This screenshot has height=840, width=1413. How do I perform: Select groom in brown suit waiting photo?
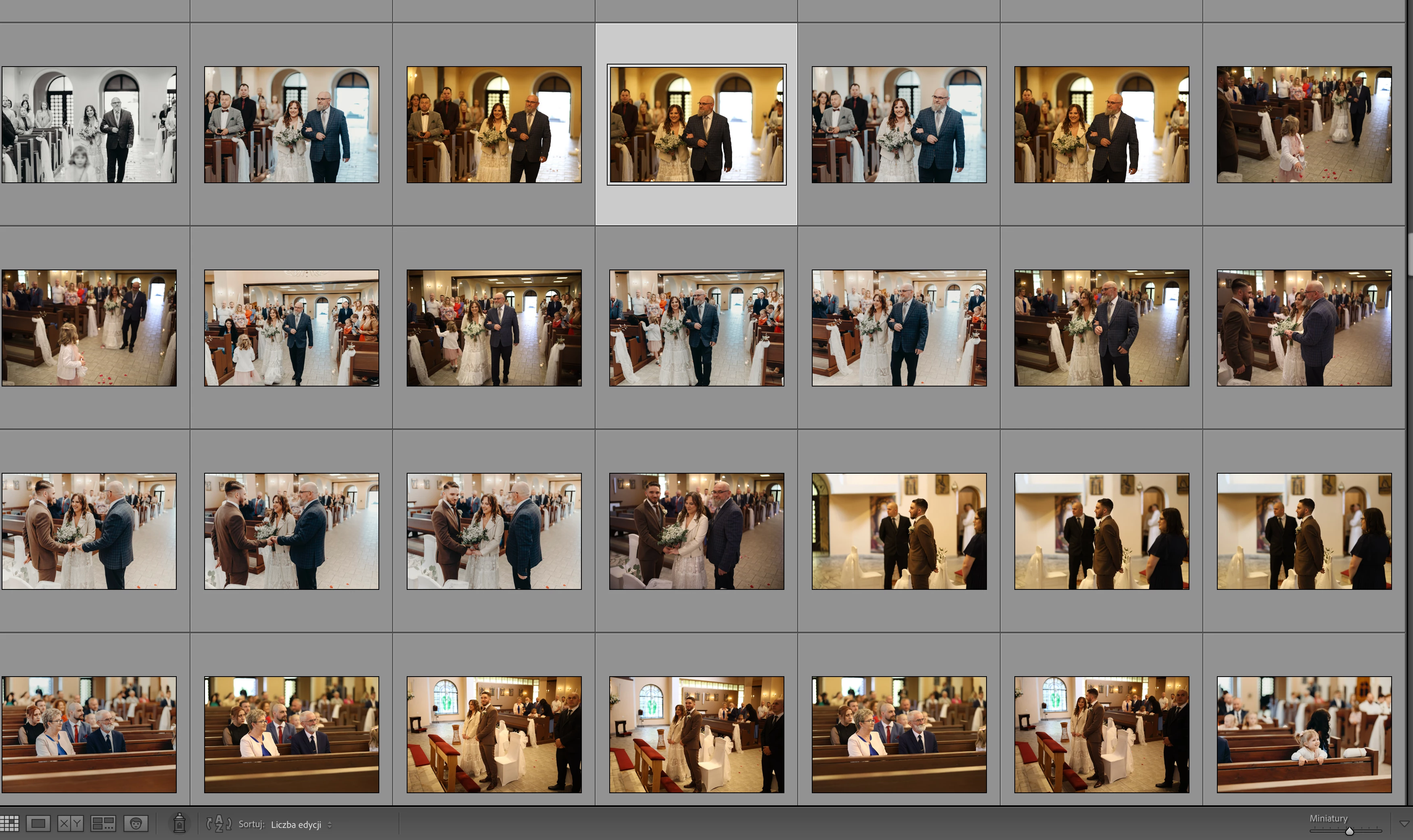pos(899,531)
